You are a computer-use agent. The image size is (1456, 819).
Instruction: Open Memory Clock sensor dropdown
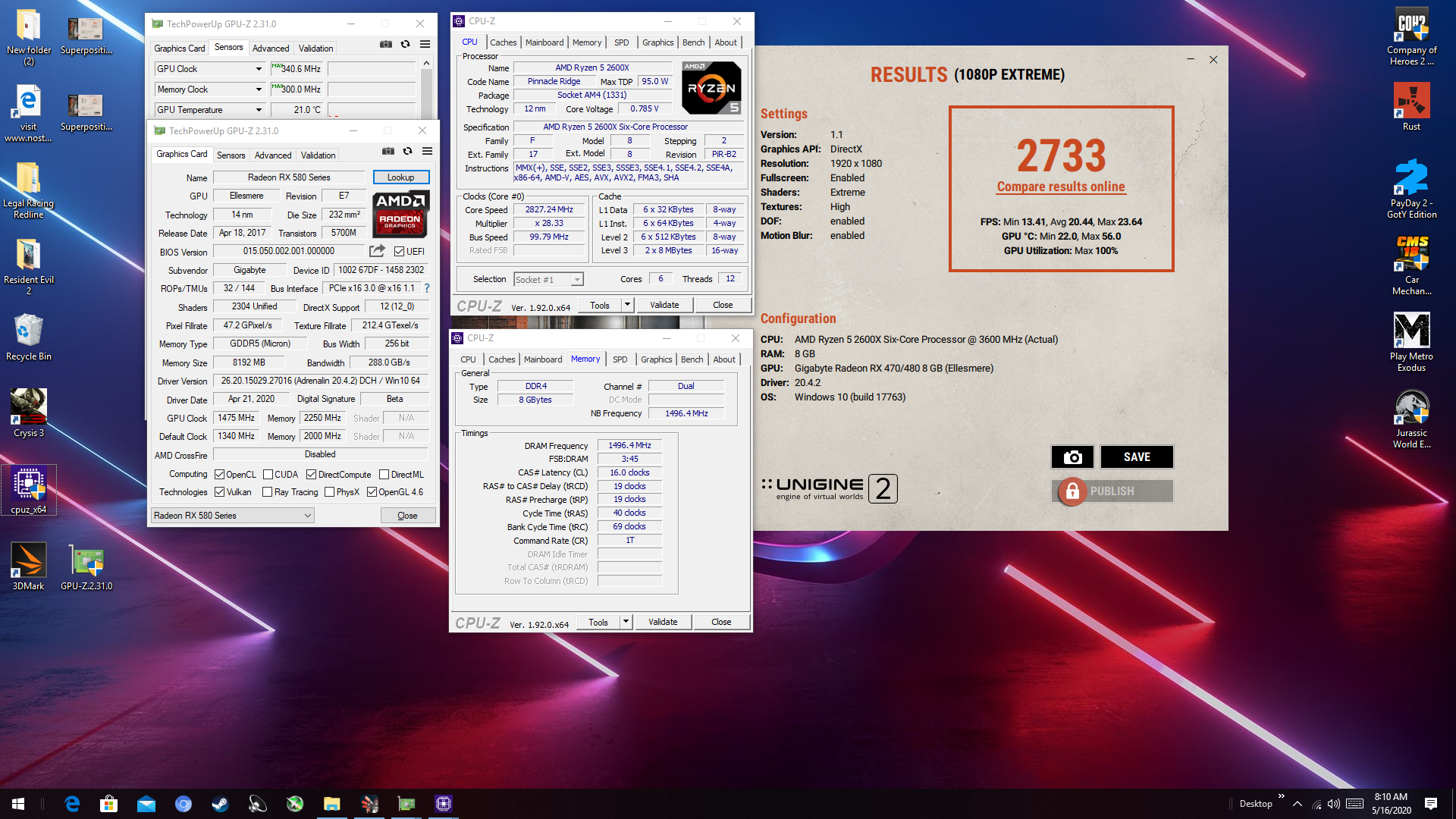click(x=209, y=89)
